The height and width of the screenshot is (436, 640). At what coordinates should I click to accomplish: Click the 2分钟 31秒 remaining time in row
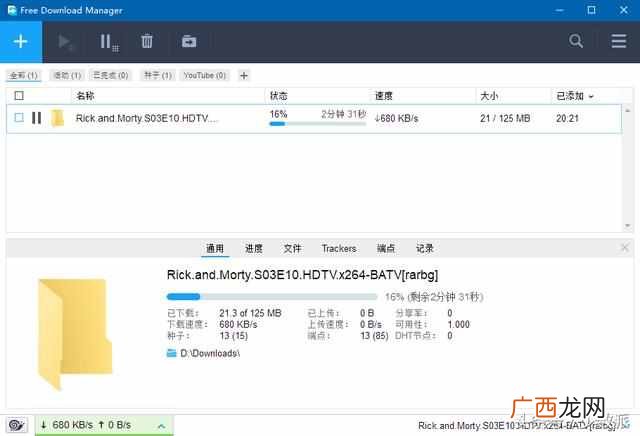coord(344,114)
